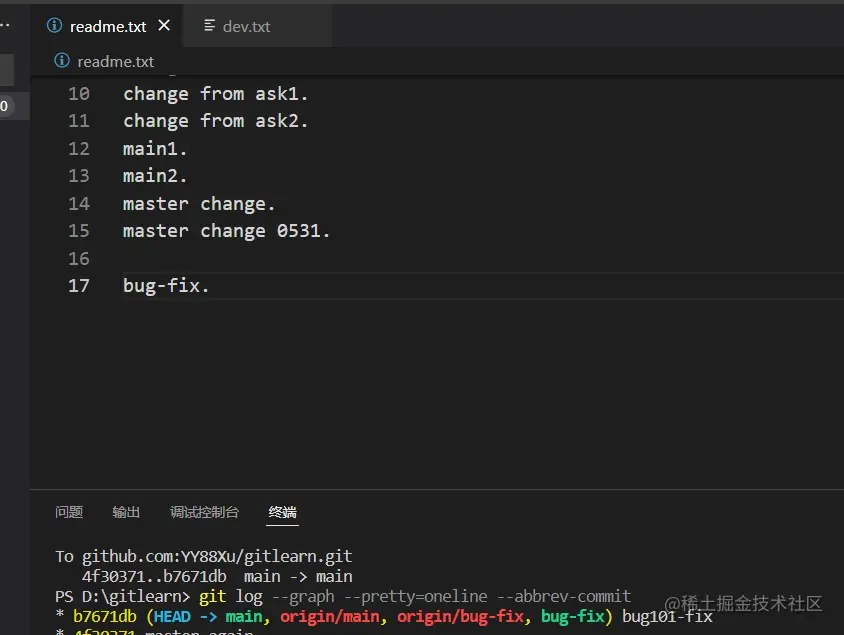The image size is (844, 635).
Task: Click the 'bug-fix.' text on line 17
Action: pyautogui.click(x=166, y=286)
